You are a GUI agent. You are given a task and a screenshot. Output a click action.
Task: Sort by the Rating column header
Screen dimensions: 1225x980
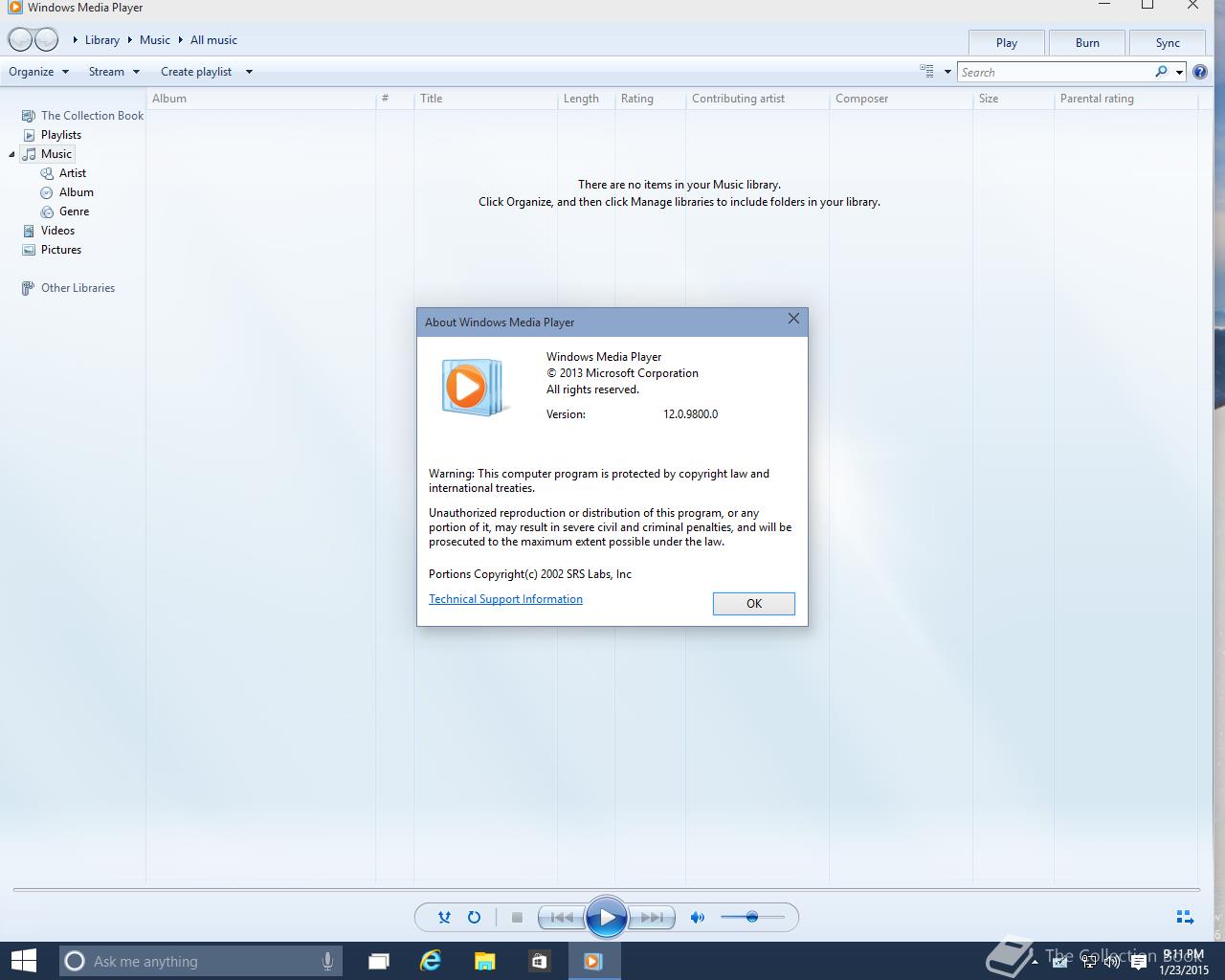tap(650, 99)
